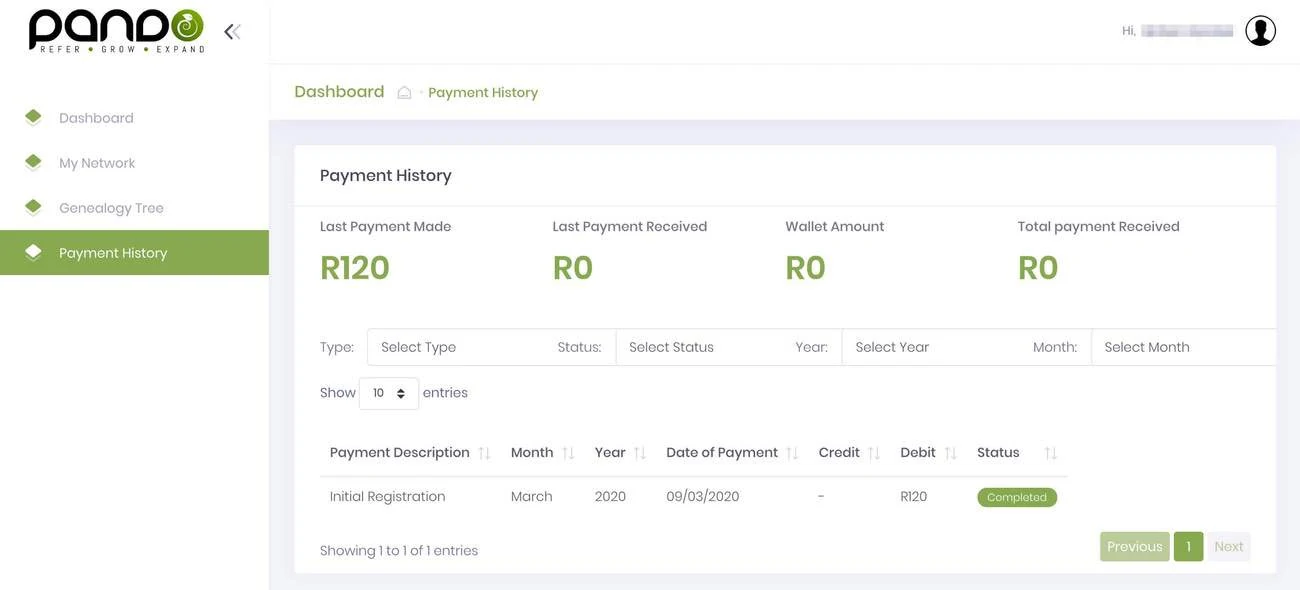Click the Wallet Amount label
This screenshot has width=1300, height=590.
(835, 226)
